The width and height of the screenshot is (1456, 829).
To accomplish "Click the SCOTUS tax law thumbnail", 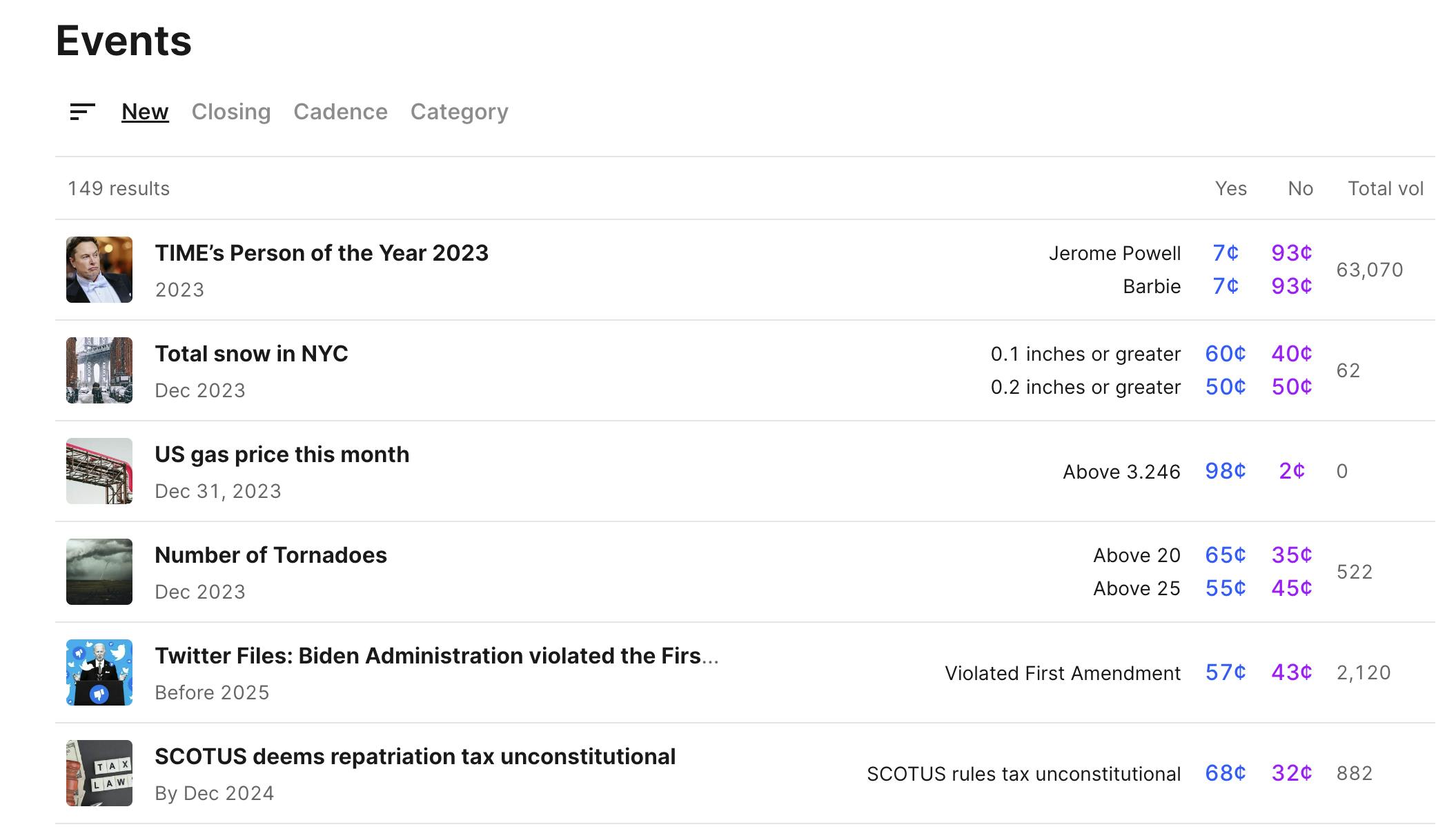I will (99, 773).
